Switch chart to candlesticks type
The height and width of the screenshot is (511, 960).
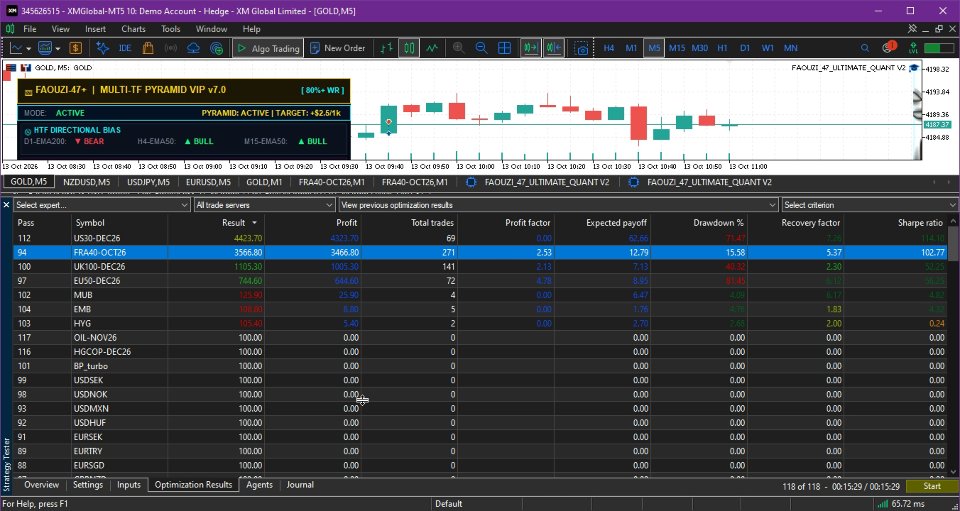(x=409, y=48)
